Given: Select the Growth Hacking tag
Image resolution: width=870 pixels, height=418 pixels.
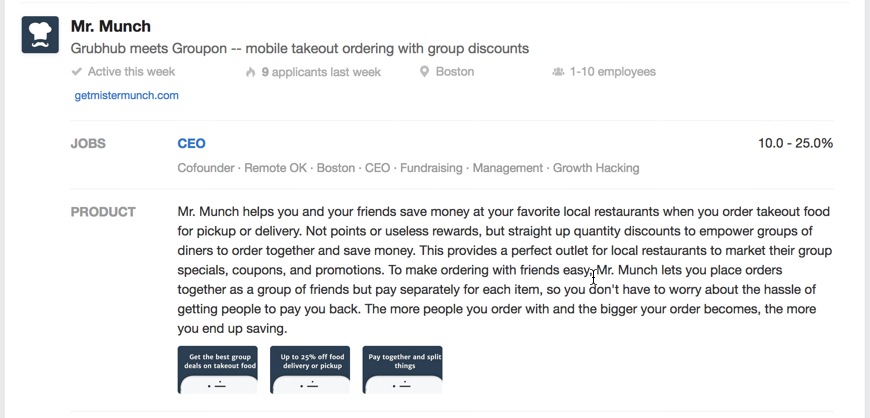Looking at the screenshot, I should [x=596, y=168].
